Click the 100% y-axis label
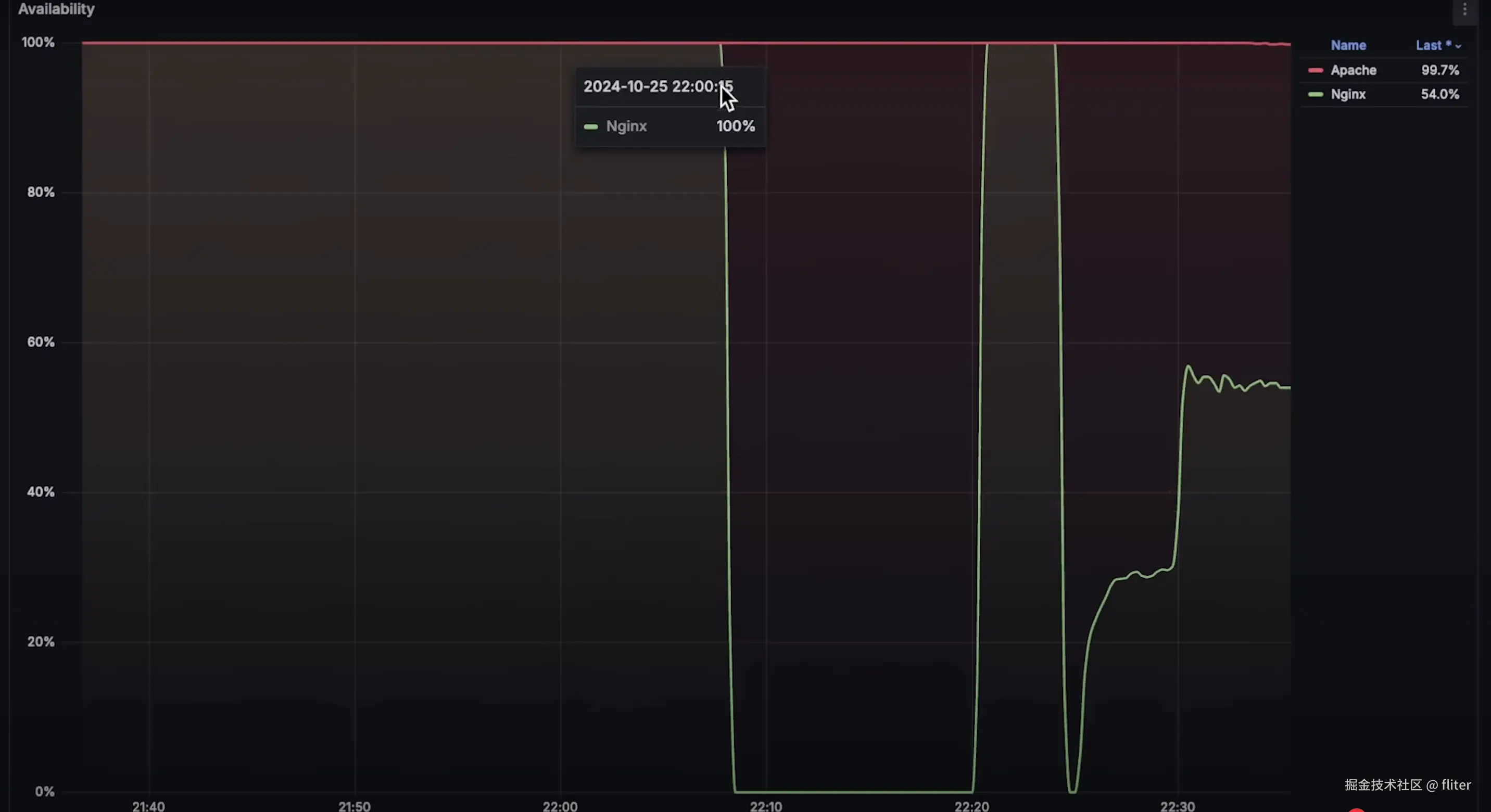Image resolution: width=1491 pixels, height=812 pixels. (37, 42)
